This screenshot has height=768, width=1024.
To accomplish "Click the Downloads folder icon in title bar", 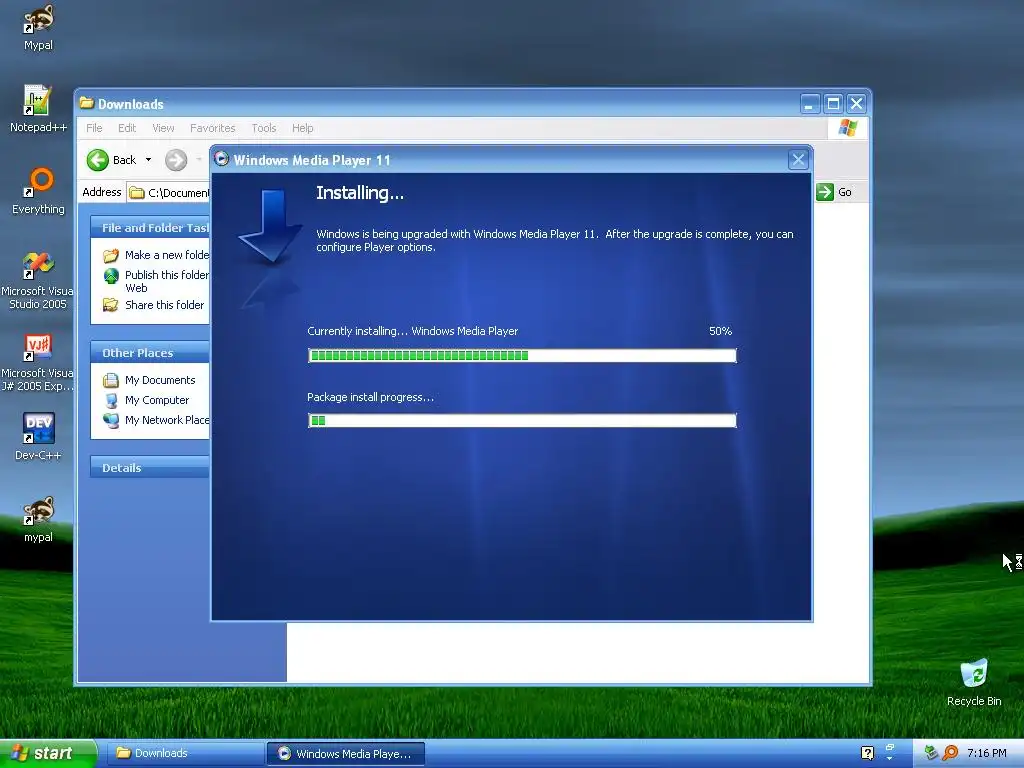I will point(86,103).
